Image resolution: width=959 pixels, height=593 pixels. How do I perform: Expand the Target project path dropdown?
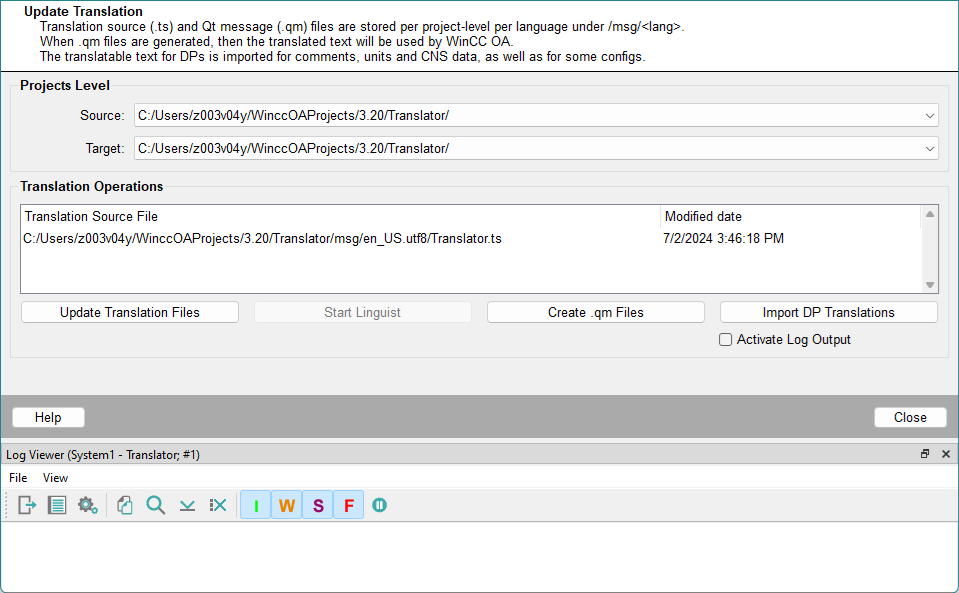pyautogui.click(x=930, y=149)
